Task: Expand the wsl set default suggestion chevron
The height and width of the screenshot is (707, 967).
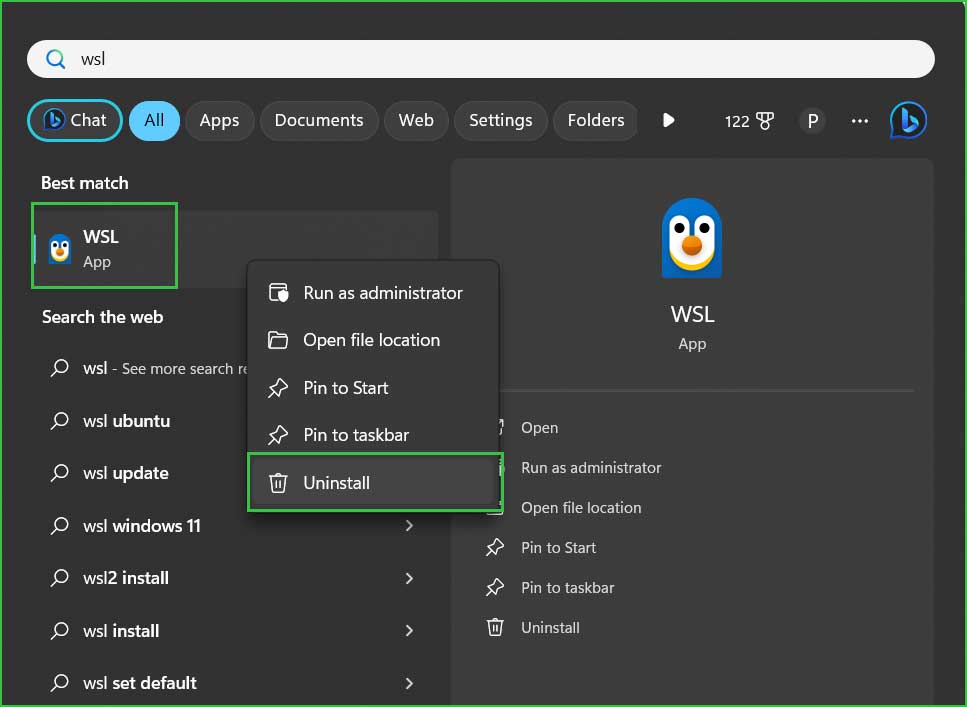Action: point(409,683)
